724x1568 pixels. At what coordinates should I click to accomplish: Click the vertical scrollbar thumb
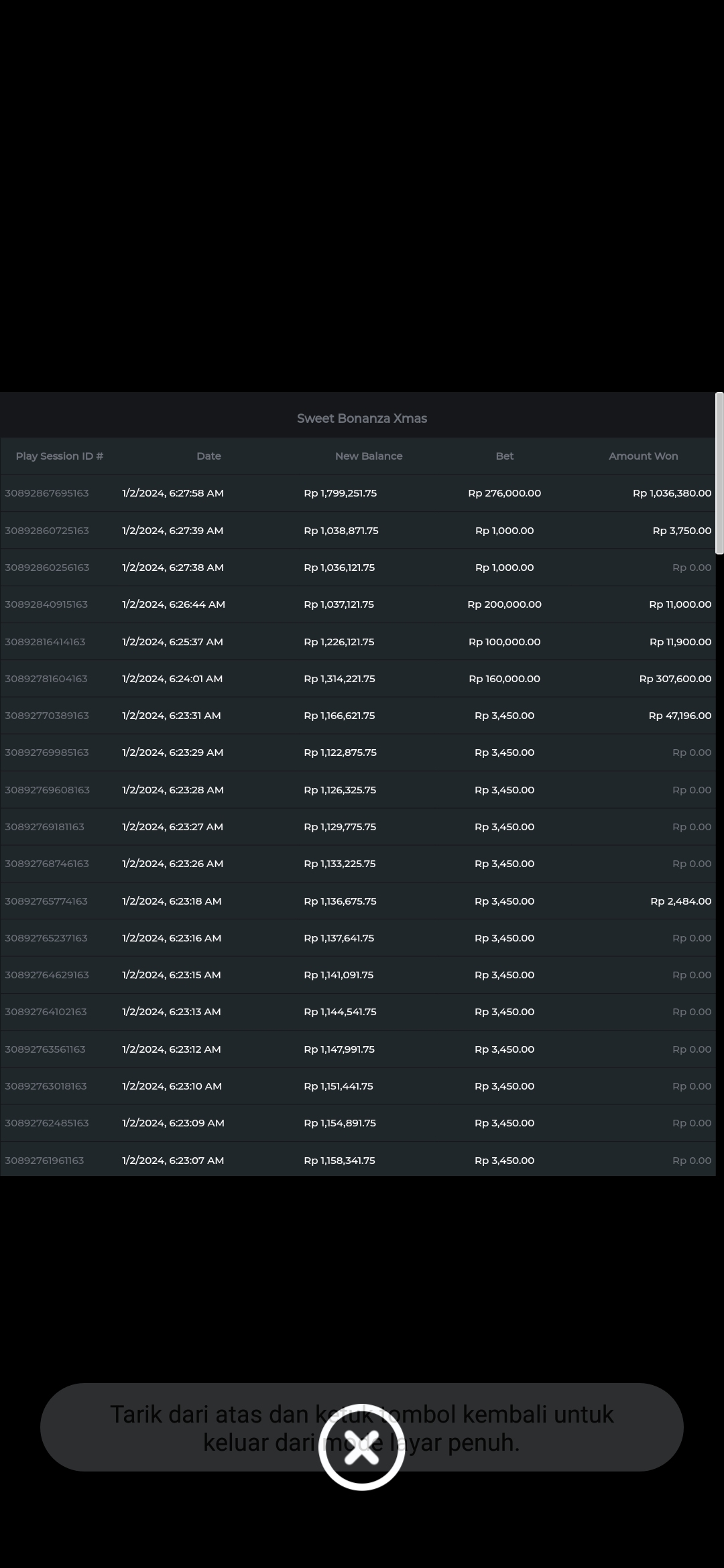pyautogui.click(x=719, y=473)
